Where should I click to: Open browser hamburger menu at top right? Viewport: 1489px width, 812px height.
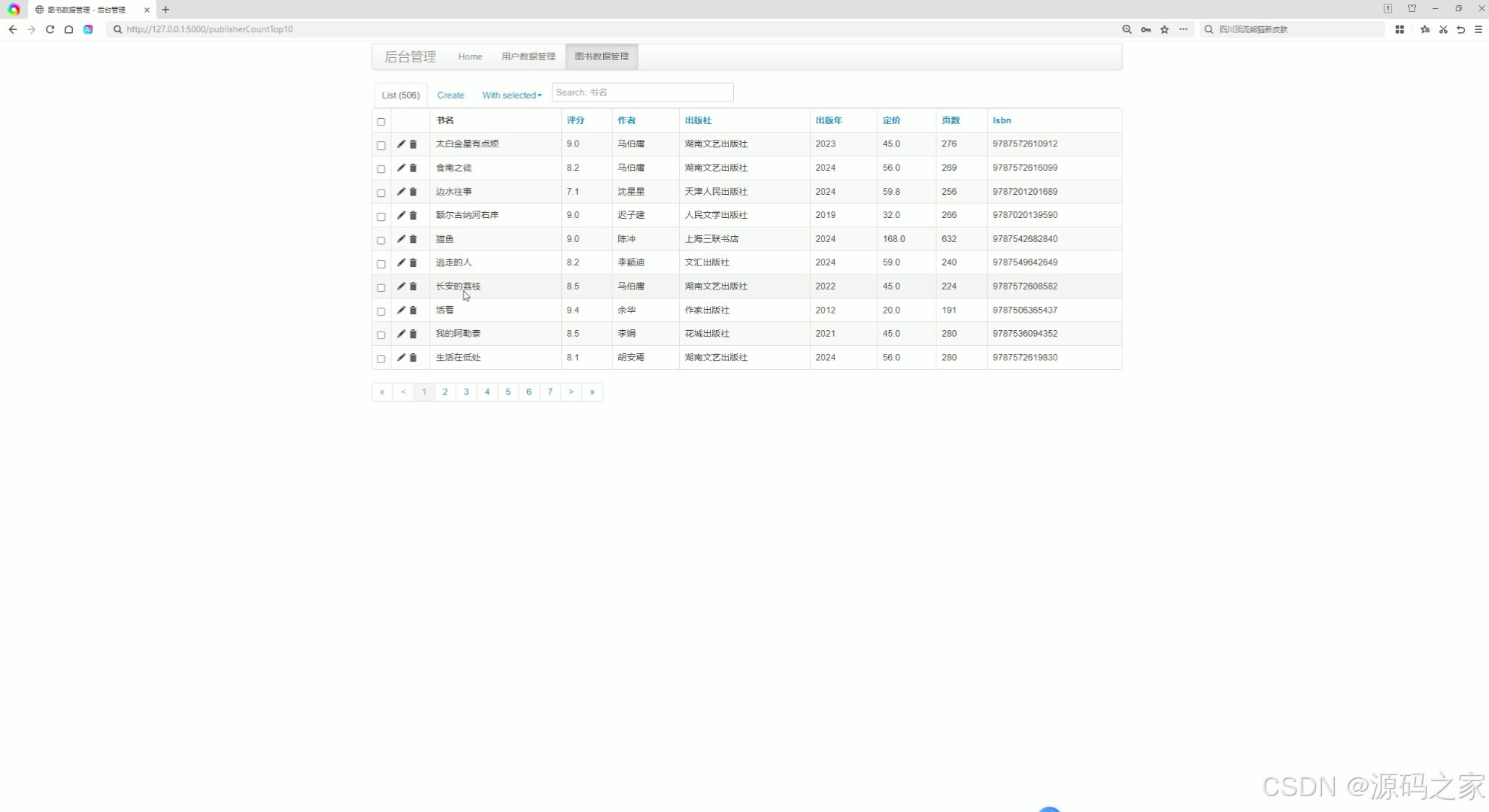pos(1478,29)
